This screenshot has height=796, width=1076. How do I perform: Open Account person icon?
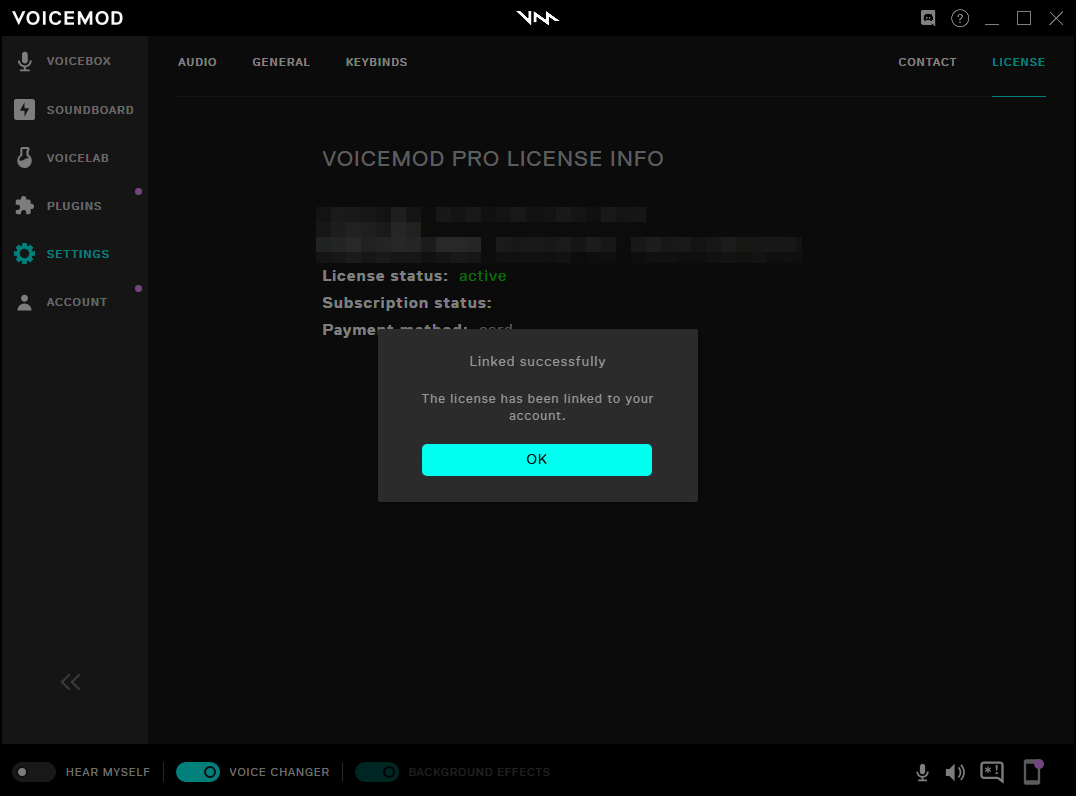point(25,302)
